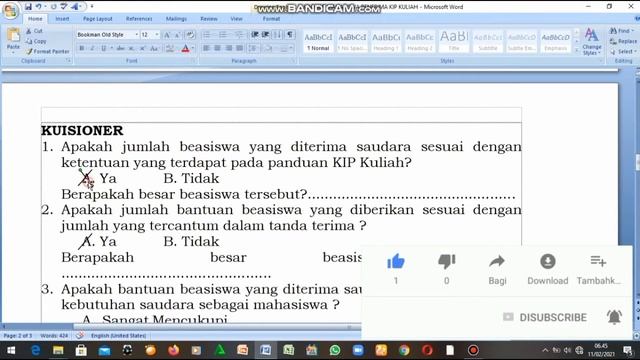The width and height of the screenshot is (640, 360).
Task: Insert a numbered list
Action: pos(224,35)
